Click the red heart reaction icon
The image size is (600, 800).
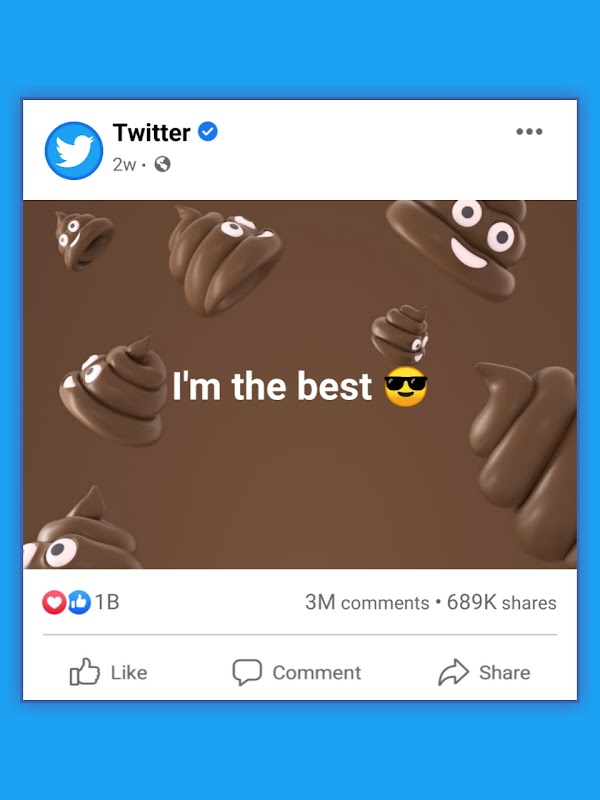tap(54, 602)
